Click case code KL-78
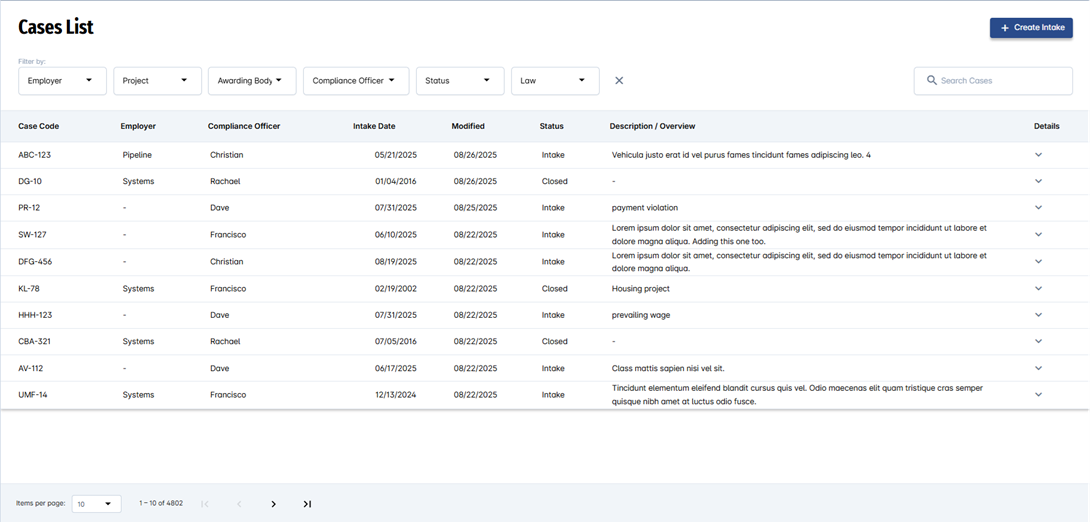 (29, 288)
